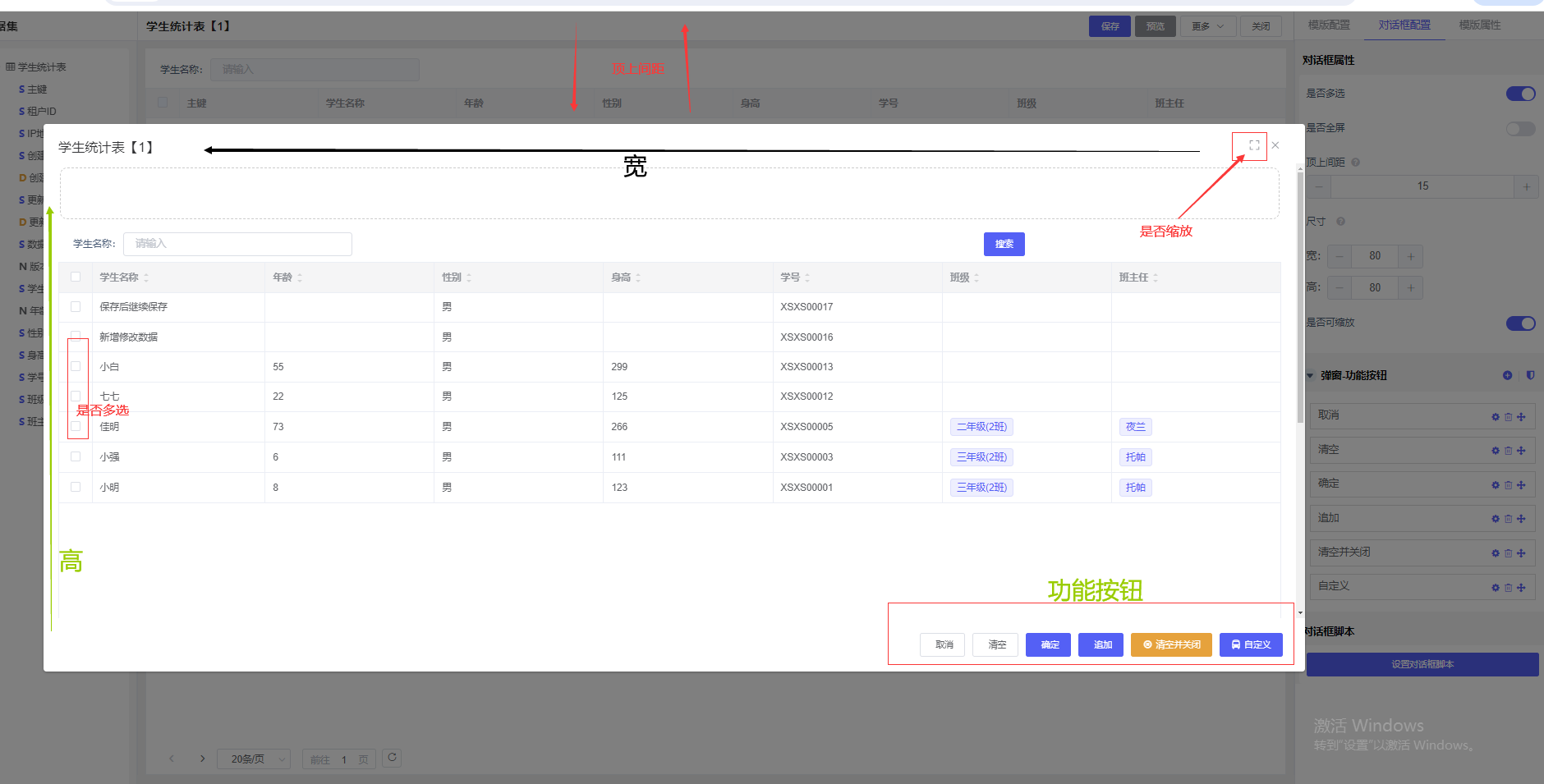Open the 更多 dropdown
1544x784 pixels.
coord(1207,26)
